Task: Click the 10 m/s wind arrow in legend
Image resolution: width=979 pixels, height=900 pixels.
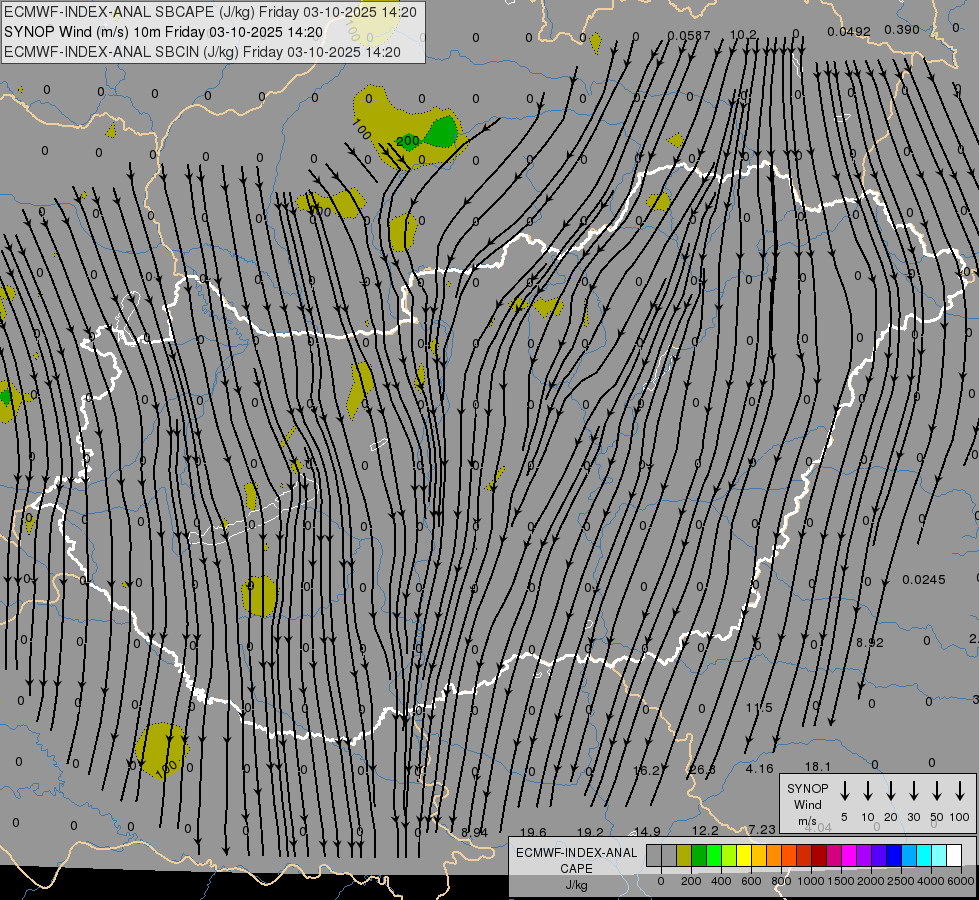Action: [x=868, y=791]
